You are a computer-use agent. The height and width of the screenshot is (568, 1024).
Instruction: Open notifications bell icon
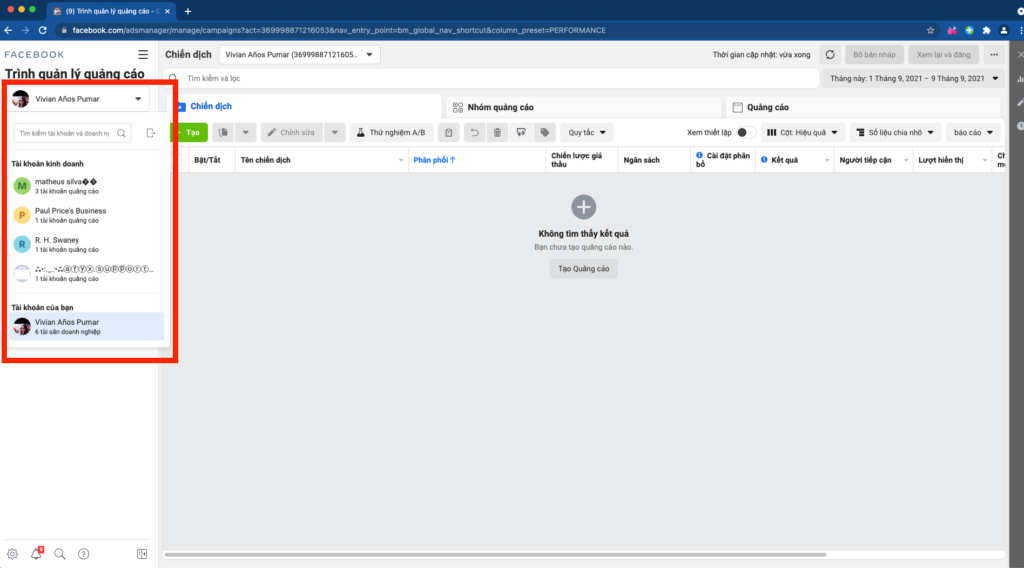[36, 554]
